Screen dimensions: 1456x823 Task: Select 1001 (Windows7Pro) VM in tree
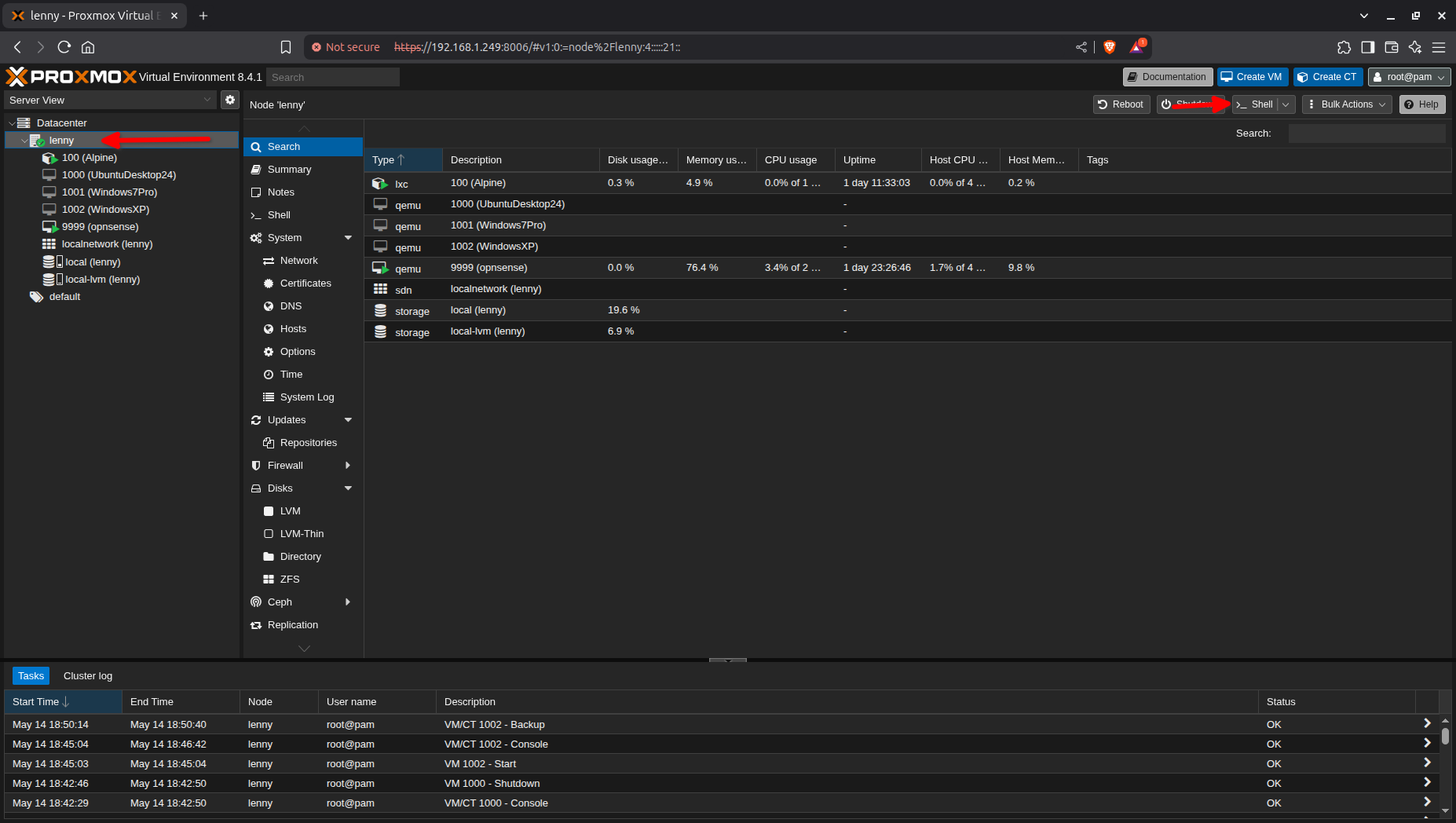pos(109,192)
